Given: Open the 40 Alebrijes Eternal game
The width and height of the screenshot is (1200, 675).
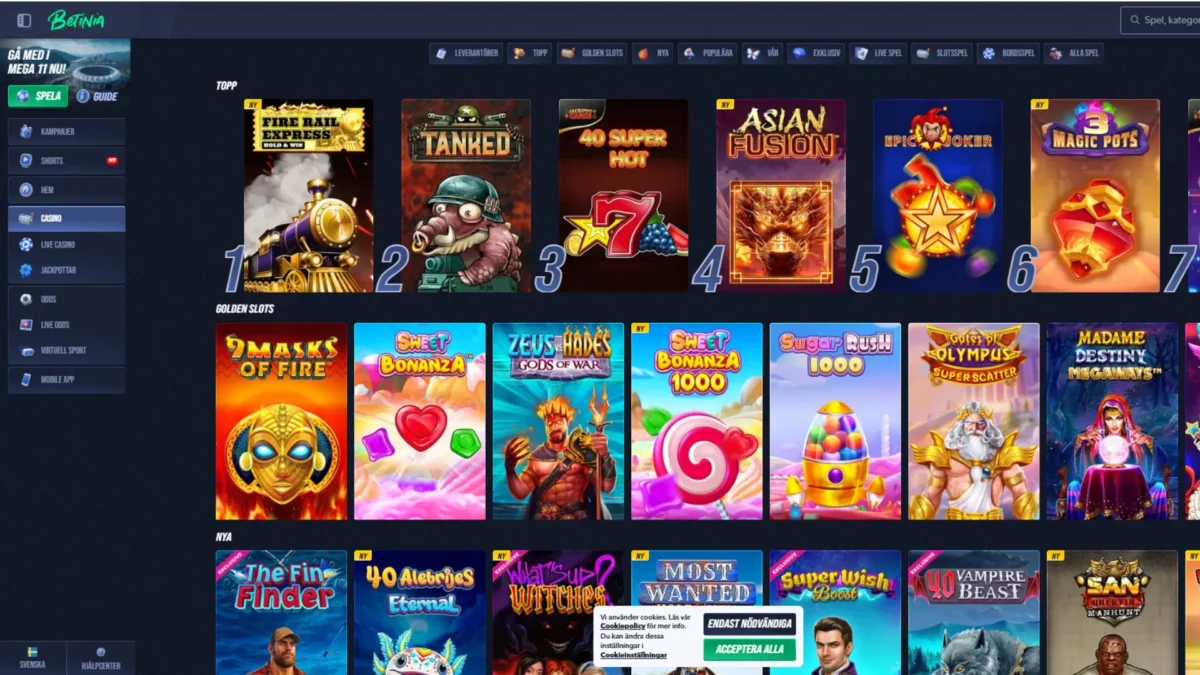Looking at the screenshot, I should (420, 612).
